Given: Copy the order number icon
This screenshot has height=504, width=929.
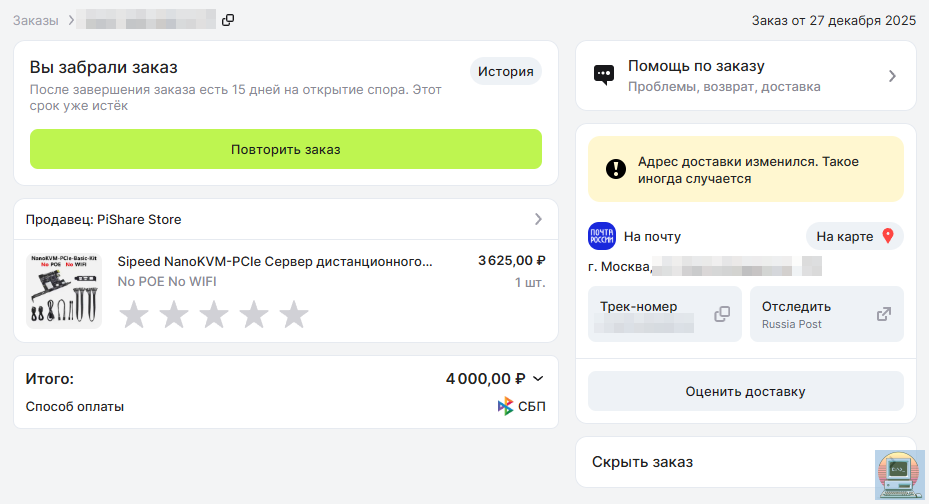Looking at the screenshot, I should click(x=228, y=20).
